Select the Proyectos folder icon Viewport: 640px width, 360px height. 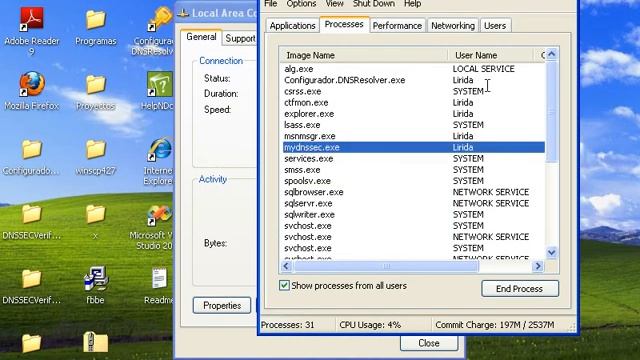(x=96, y=84)
